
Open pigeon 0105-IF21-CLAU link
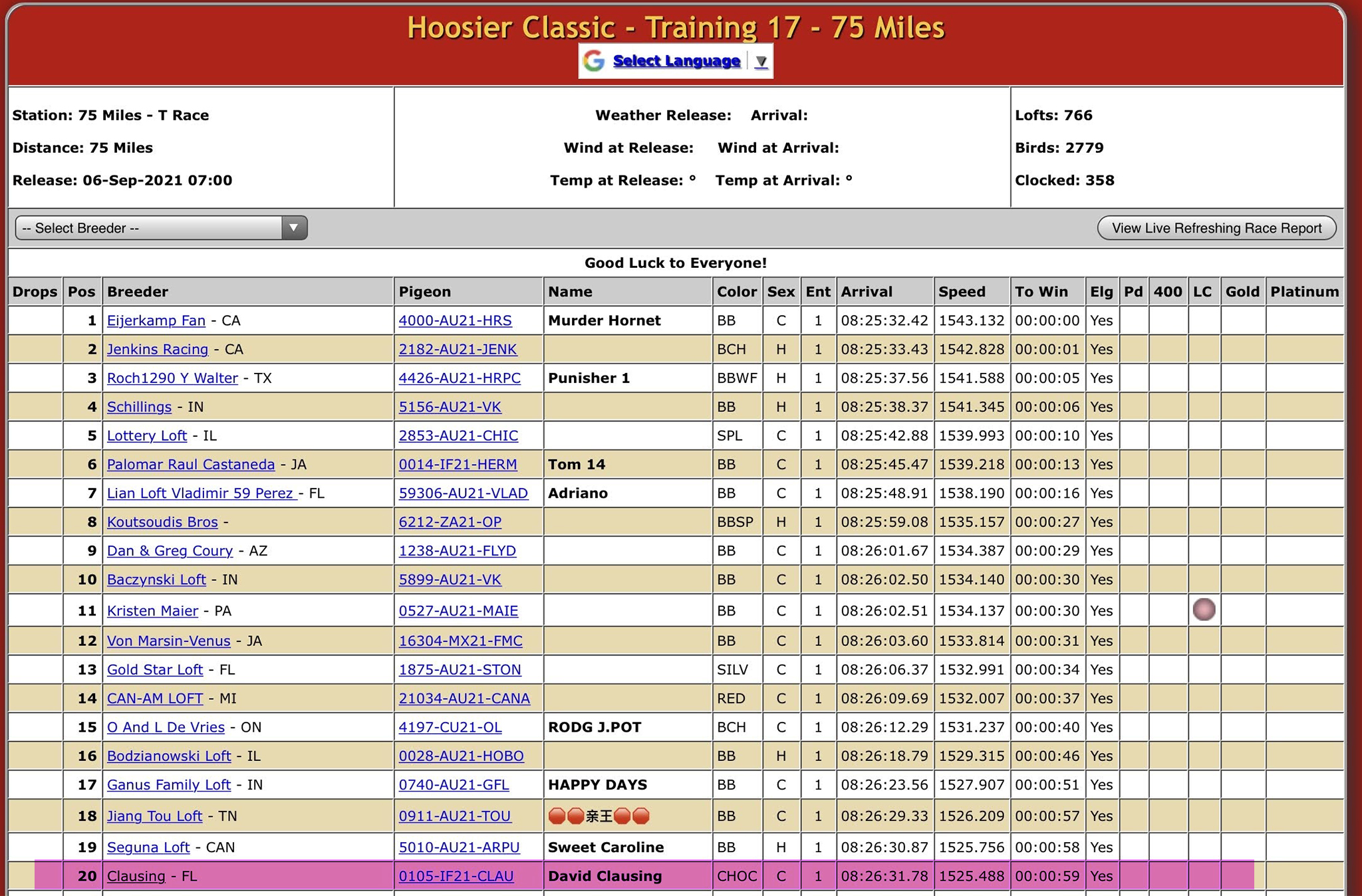(x=456, y=876)
